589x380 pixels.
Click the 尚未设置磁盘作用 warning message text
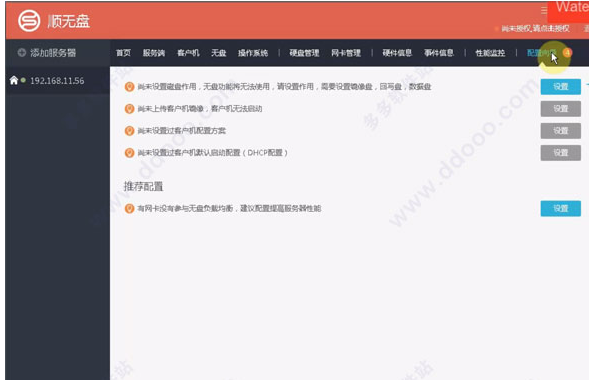(x=284, y=87)
